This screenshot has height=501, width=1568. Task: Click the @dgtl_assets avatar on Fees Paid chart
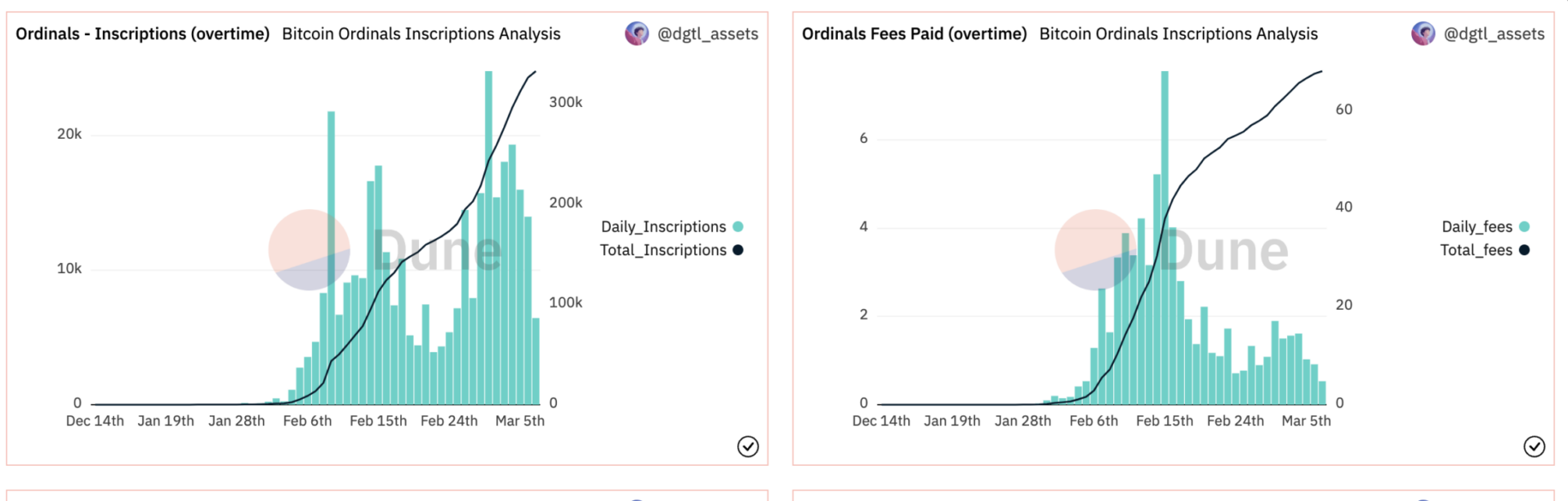pyautogui.click(x=1423, y=34)
